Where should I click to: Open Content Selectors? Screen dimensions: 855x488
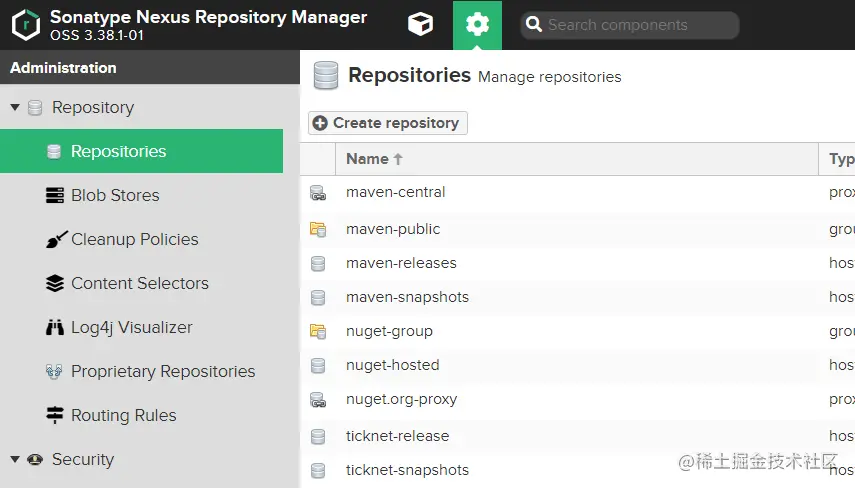140,284
